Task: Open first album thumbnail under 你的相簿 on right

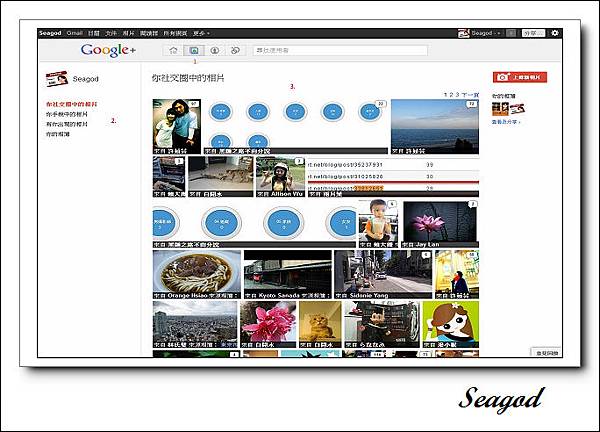Action: point(500,109)
